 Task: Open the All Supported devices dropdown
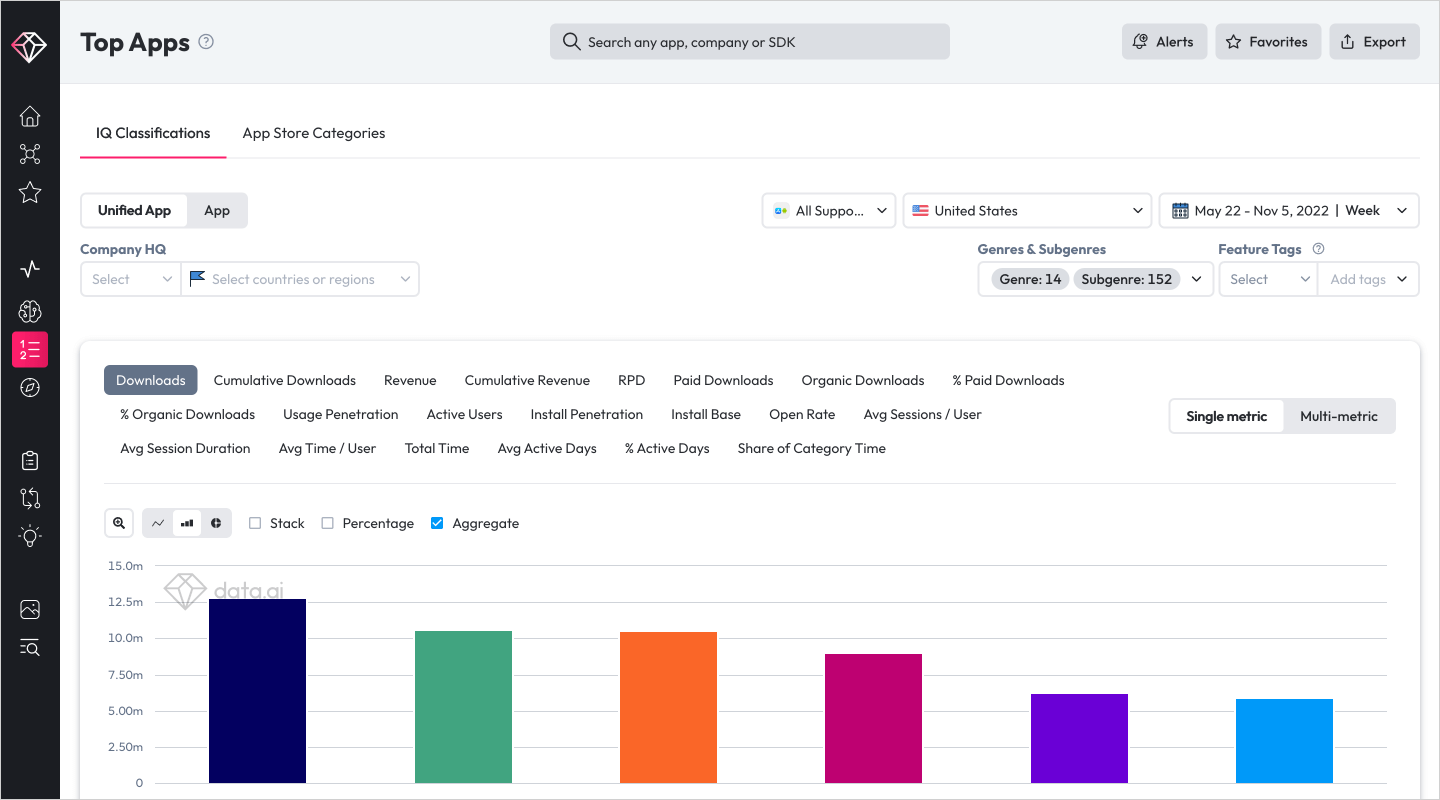click(x=830, y=211)
